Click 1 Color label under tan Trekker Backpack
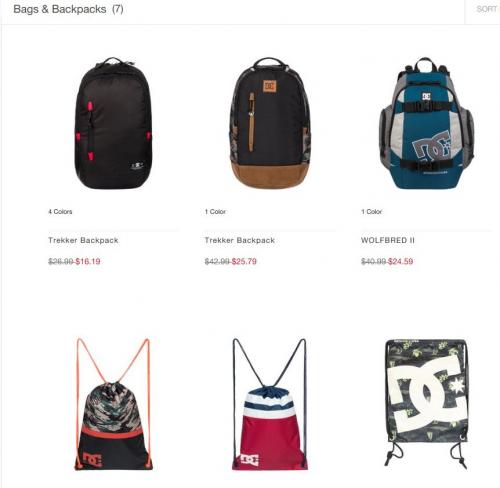The width and height of the screenshot is (500, 488). coord(215,212)
